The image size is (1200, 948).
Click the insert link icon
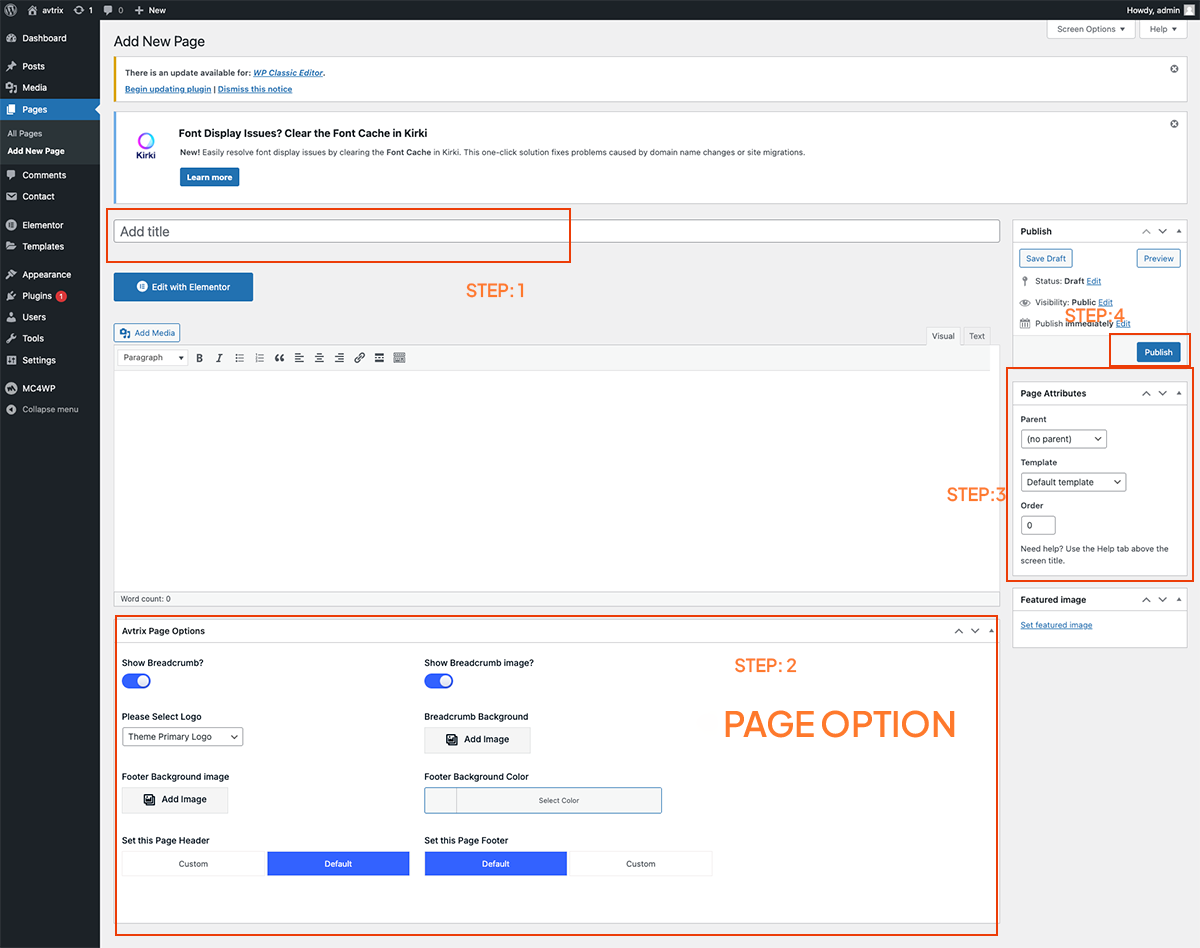click(x=359, y=358)
